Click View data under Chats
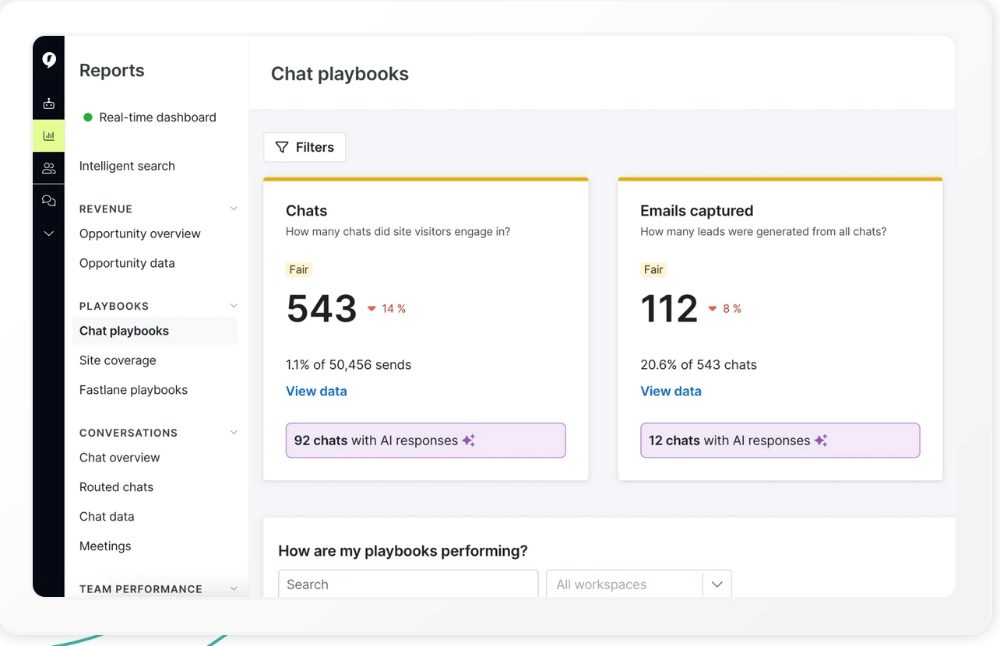This screenshot has height=646, width=1000. click(x=316, y=391)
